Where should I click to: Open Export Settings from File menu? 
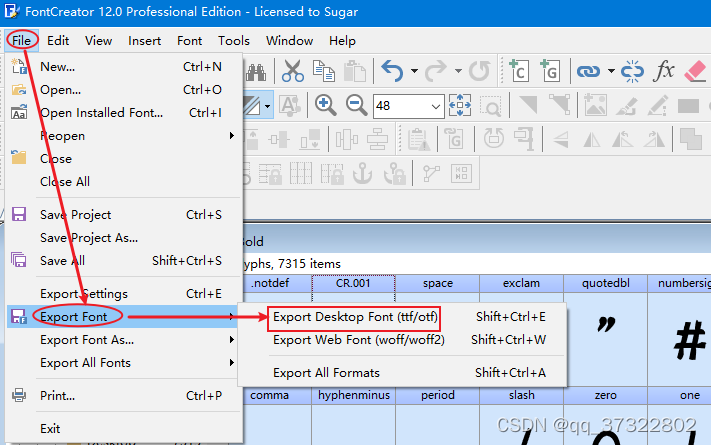(x=124, y=294)
